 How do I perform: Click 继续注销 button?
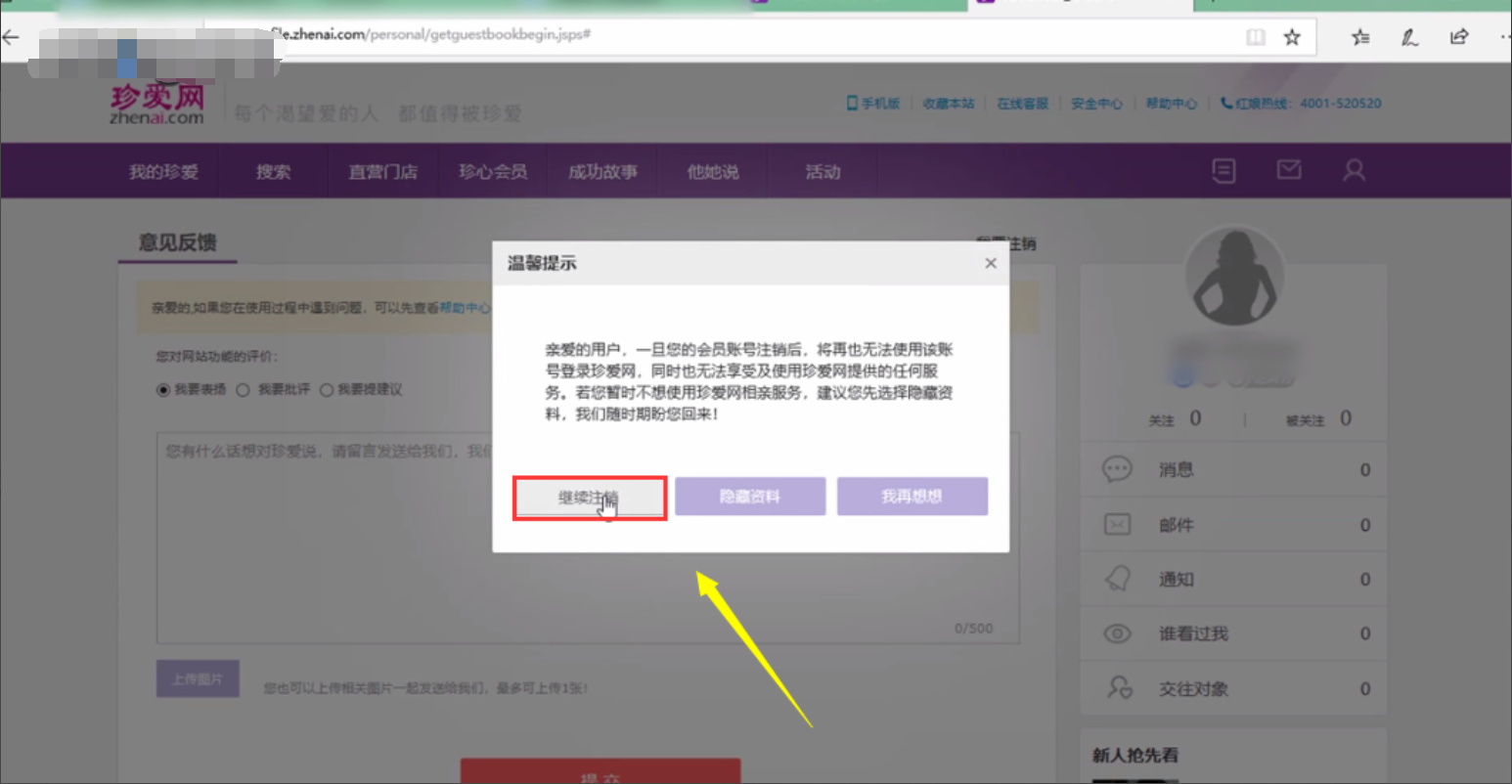click(590, 498)
